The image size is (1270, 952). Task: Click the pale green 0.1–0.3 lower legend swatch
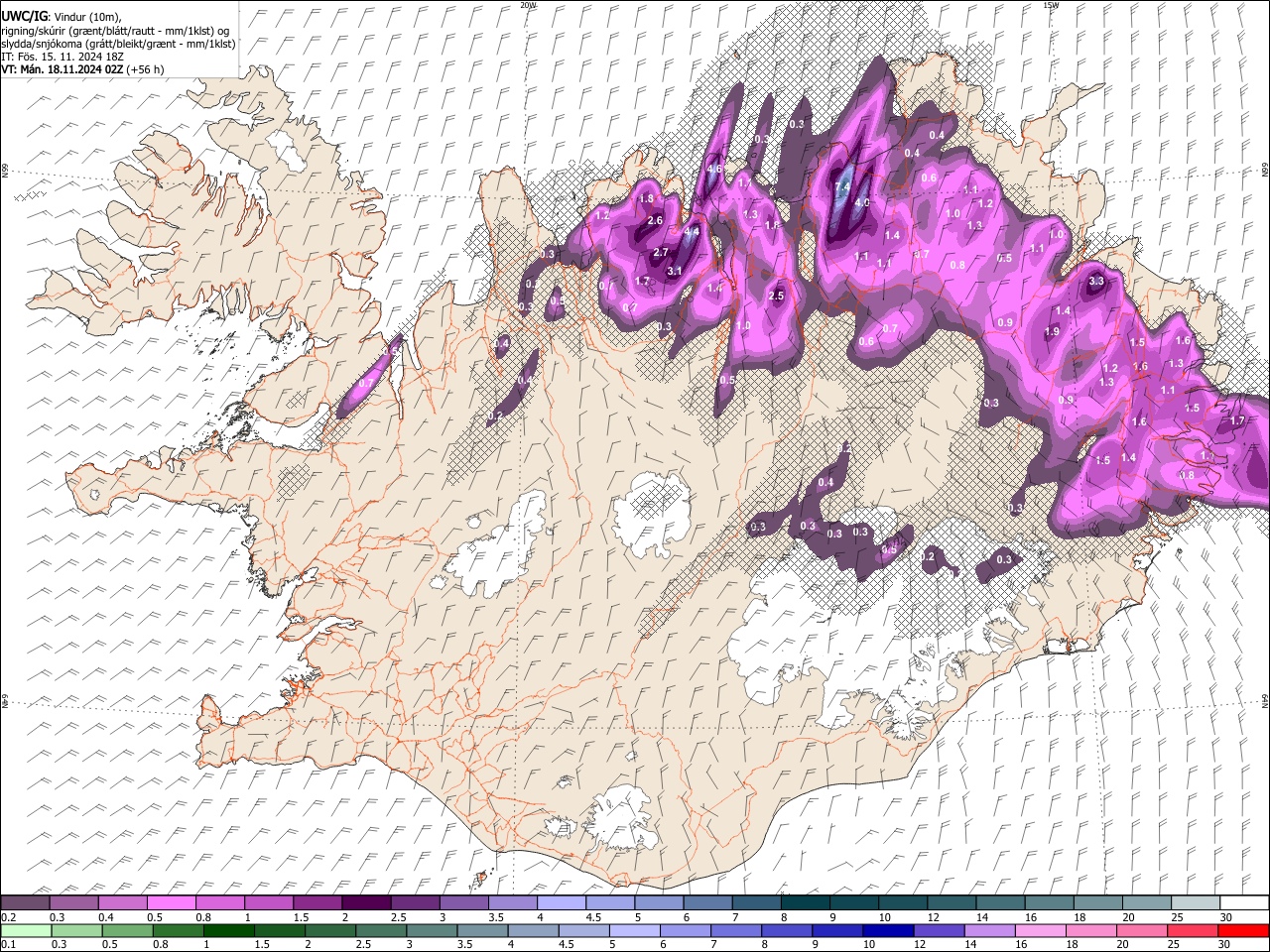point(26,931)
